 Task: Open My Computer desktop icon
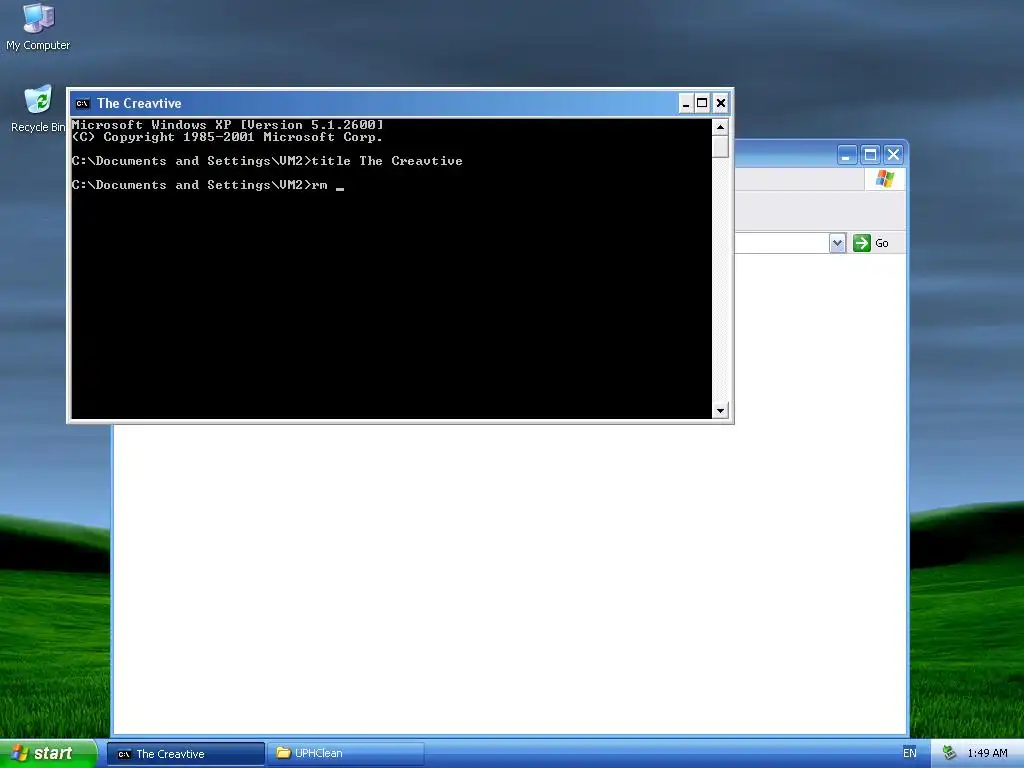[38, 27]
